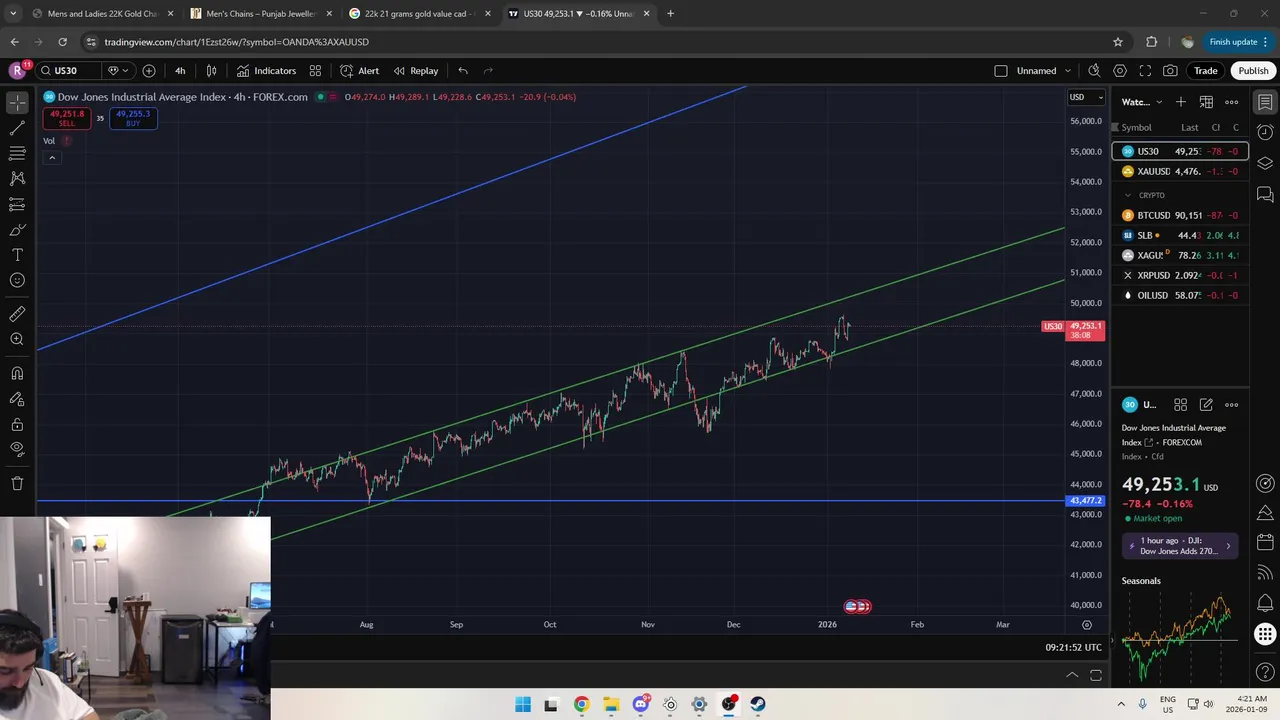Select the text annotation tool

click(x=17, y=255)
